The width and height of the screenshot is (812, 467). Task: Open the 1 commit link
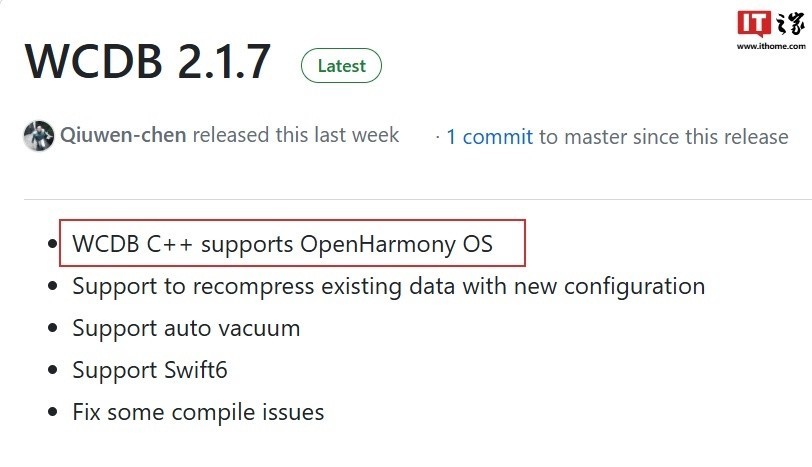[x=489, y=137]
